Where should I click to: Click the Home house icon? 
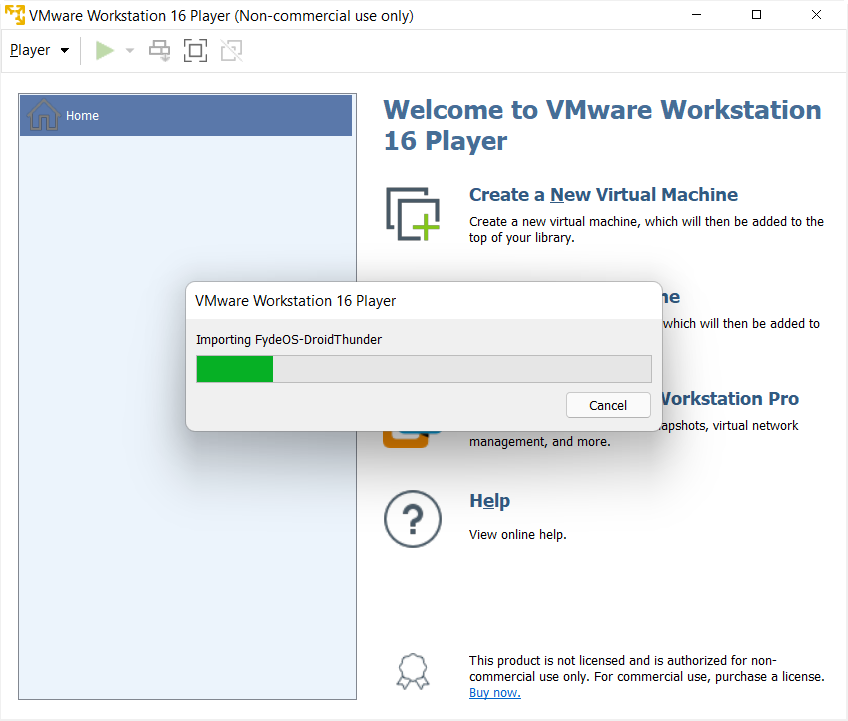43,115
